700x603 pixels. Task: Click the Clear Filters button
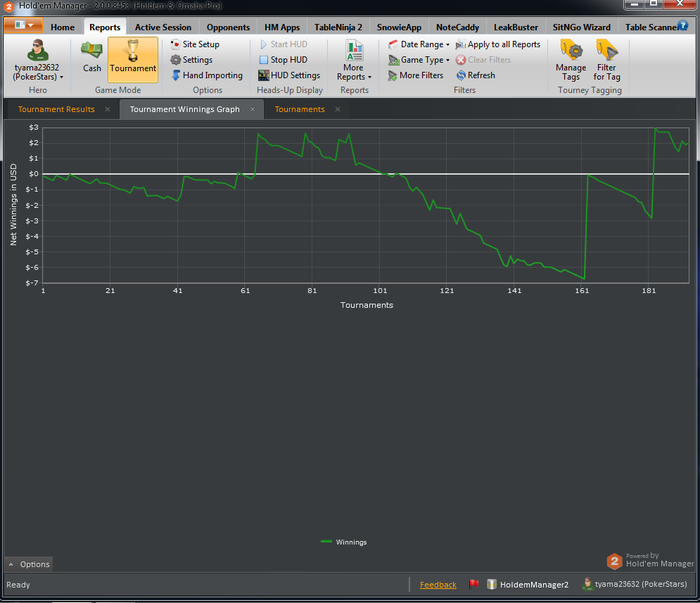483,59
